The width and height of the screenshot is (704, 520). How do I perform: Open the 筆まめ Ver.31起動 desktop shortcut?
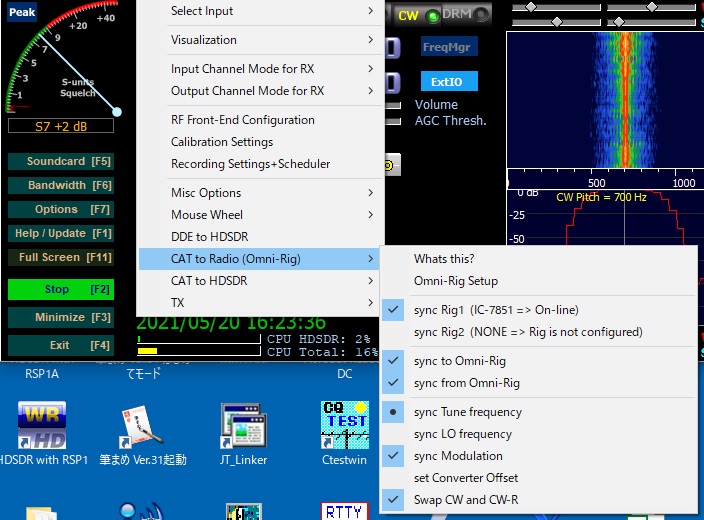coord(142,433)
